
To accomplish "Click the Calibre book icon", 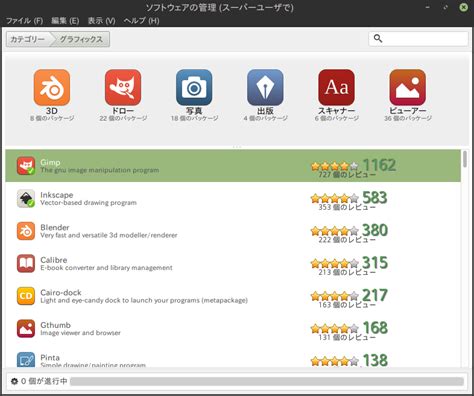I will pos(26,263).
